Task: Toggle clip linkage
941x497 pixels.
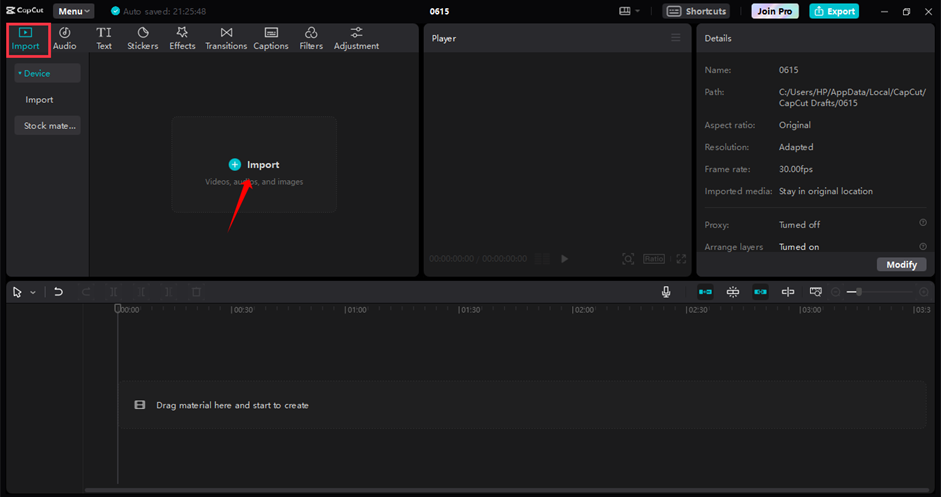Action: [760, 292]
